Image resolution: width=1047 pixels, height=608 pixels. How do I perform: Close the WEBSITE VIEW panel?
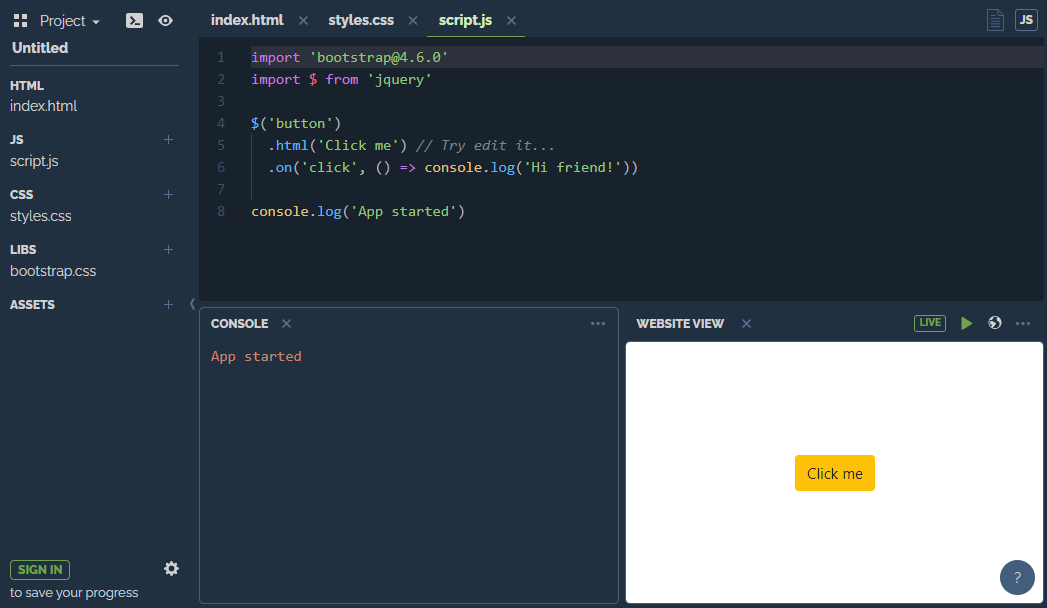click(747, 324)
